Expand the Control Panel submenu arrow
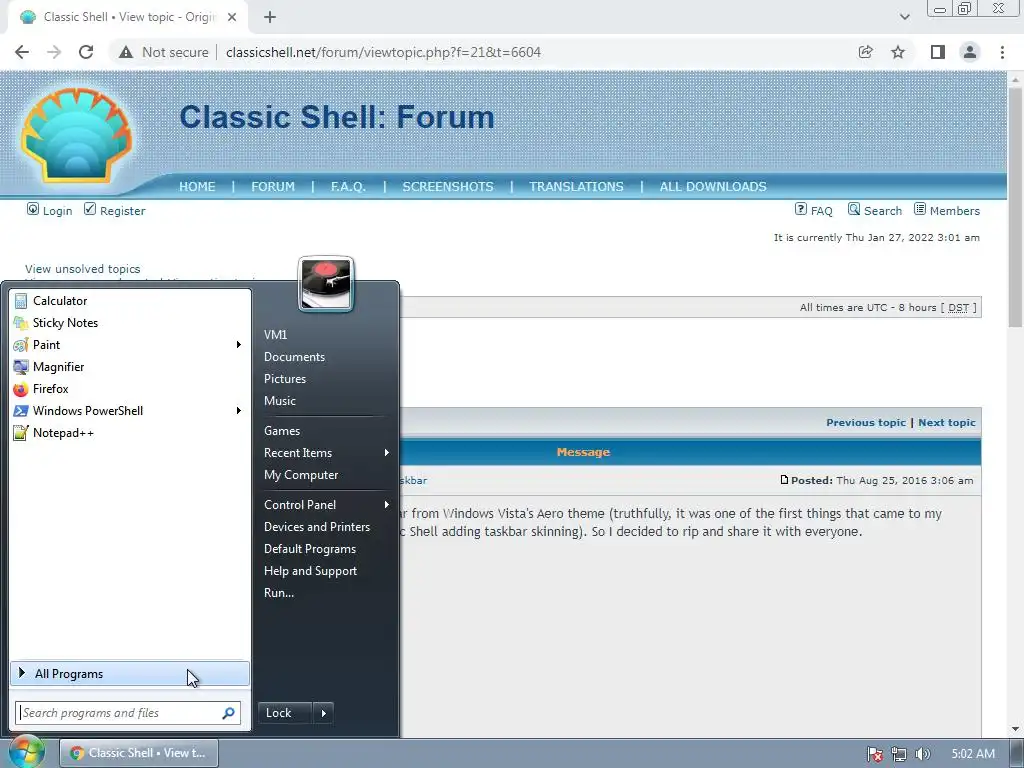Viewport: 1024px width, 768px height. 387,505
